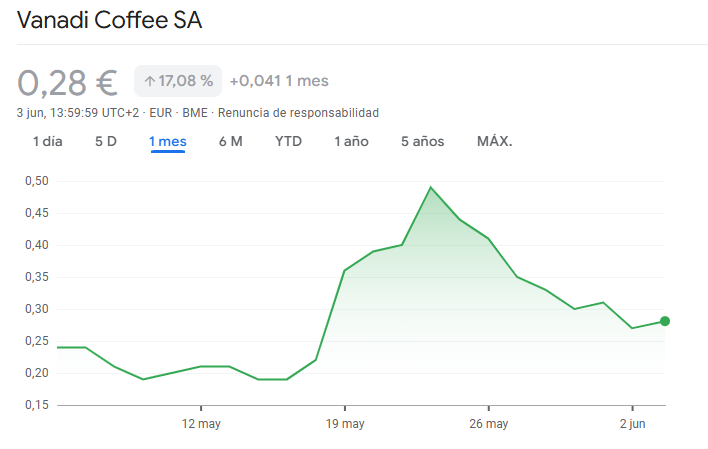Image resolution: width=708 pixels, height=449 pixels.
Task: Show the 6 M chart range
Action: click(231, 141)
